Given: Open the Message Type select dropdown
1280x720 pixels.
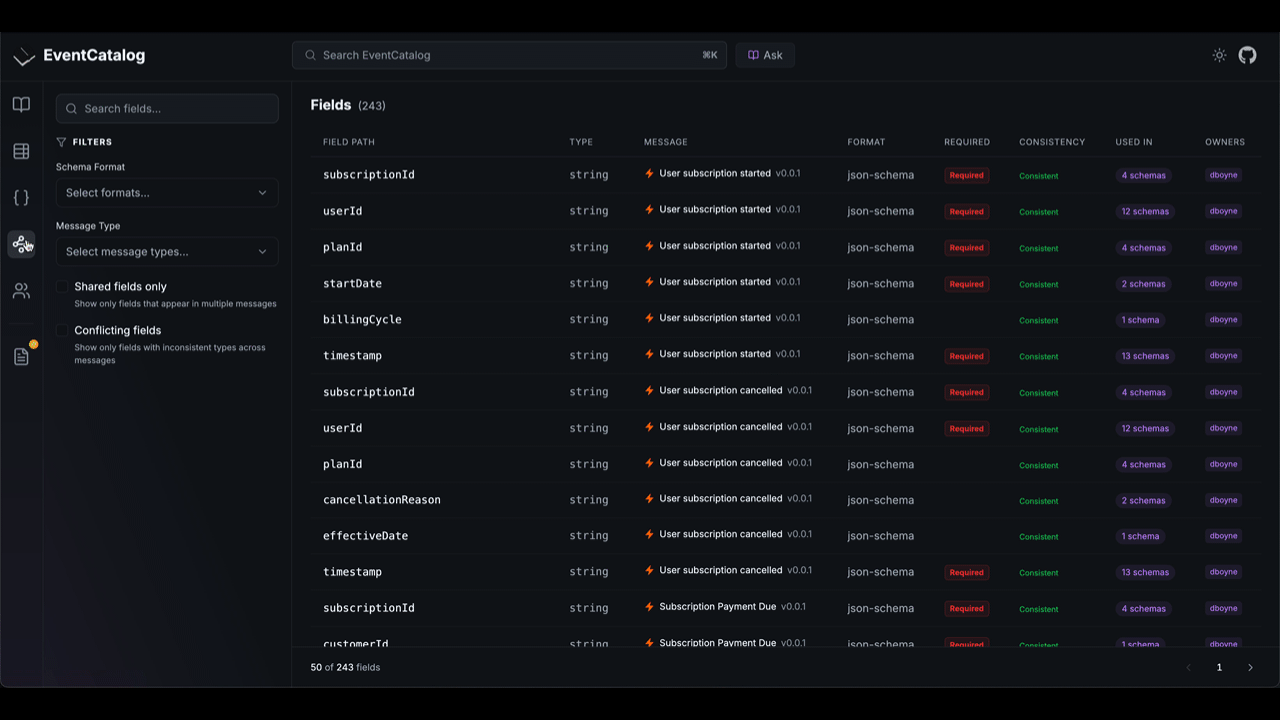Looking at the screenshot, I should coord(167,252).
